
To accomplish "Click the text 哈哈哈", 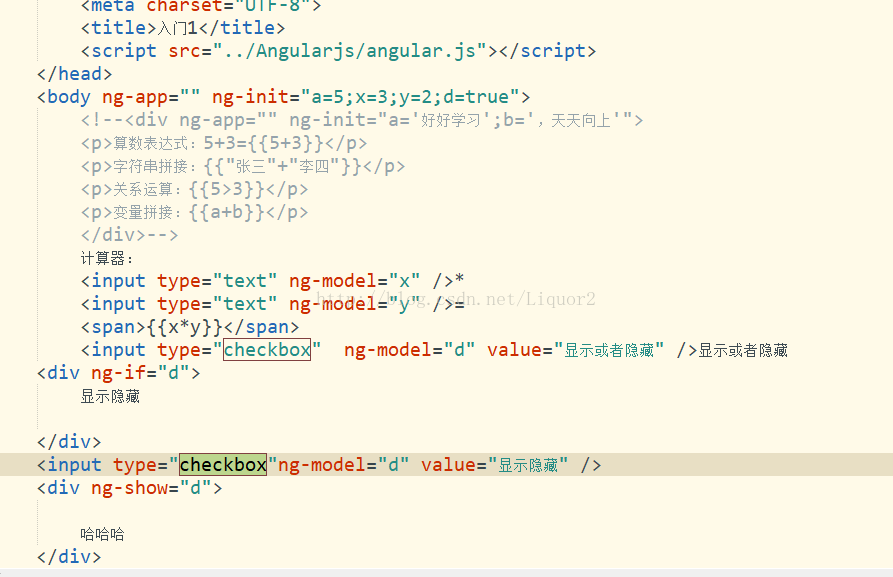I will [103, 534].
